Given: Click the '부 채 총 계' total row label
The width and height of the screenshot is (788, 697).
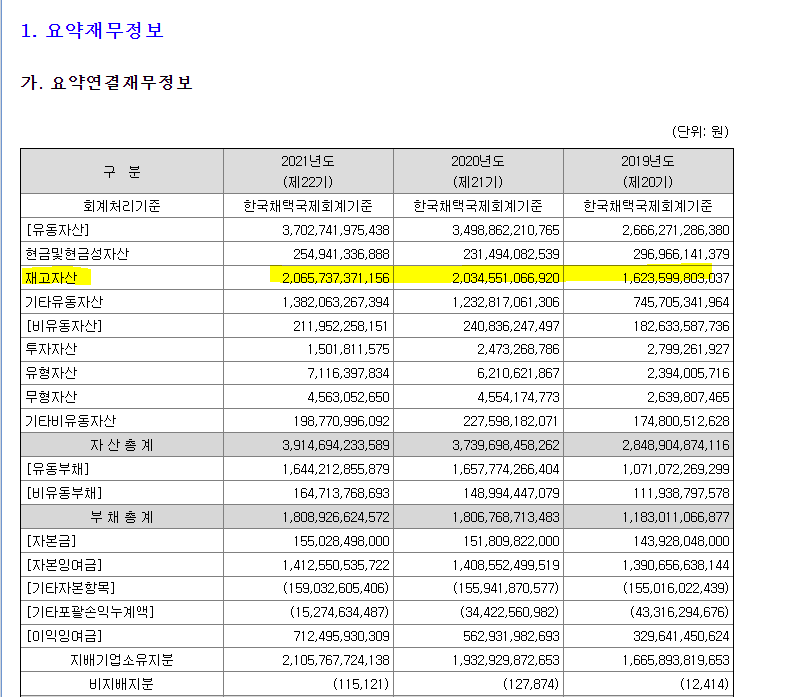Looking at the screenshot, I should [x=122, y=517].
